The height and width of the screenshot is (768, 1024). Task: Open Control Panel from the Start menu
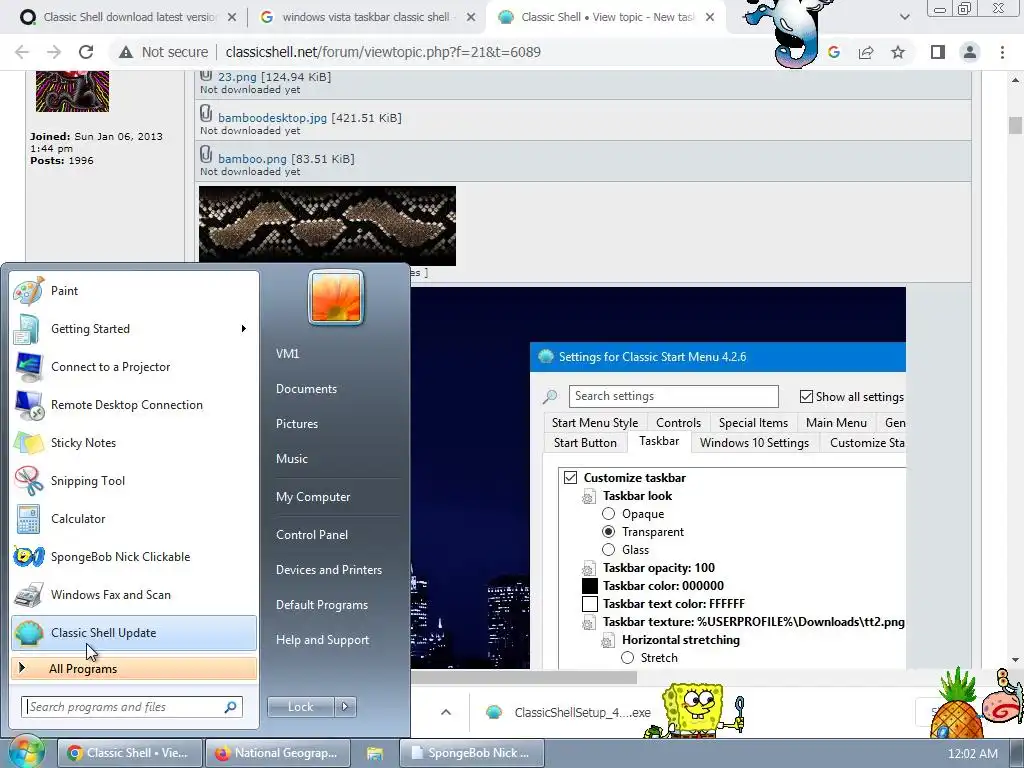point(312,535)
